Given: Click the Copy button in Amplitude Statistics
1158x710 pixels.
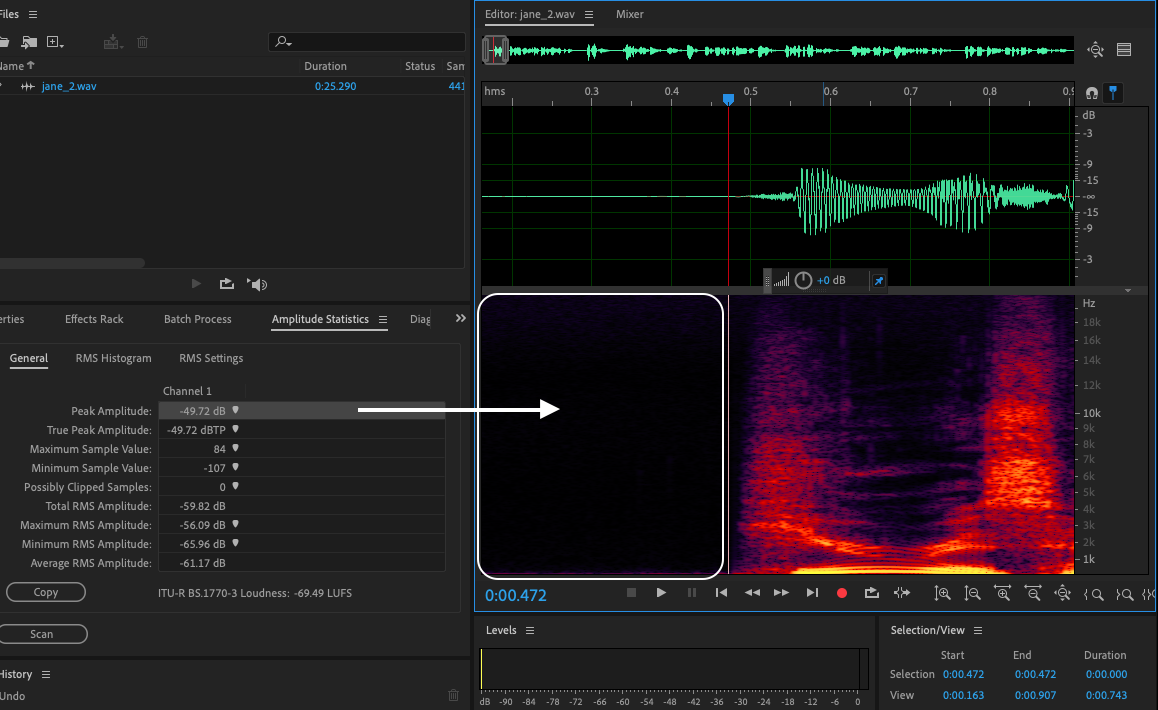Looking at the screenshot, I should pyautogui.click(x=46, y=592).
